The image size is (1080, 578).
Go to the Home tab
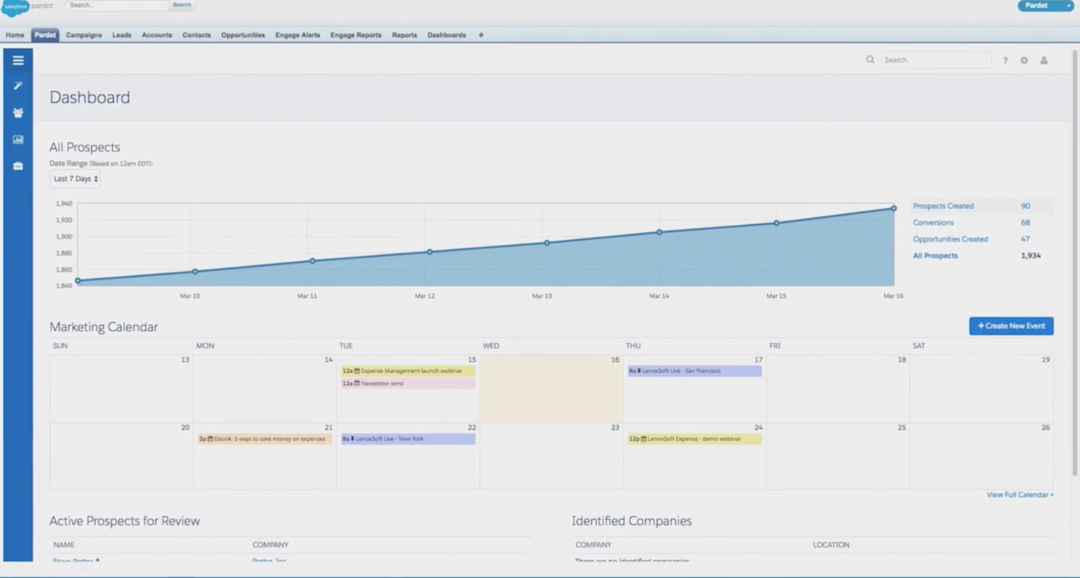[14, 35]
